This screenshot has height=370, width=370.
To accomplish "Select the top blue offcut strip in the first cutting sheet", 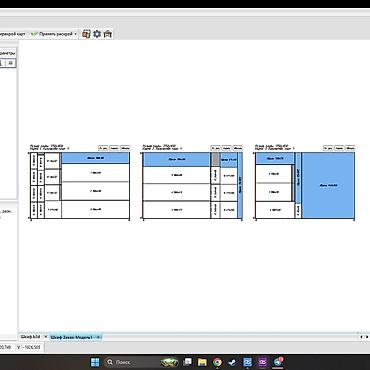I will 95,158.
